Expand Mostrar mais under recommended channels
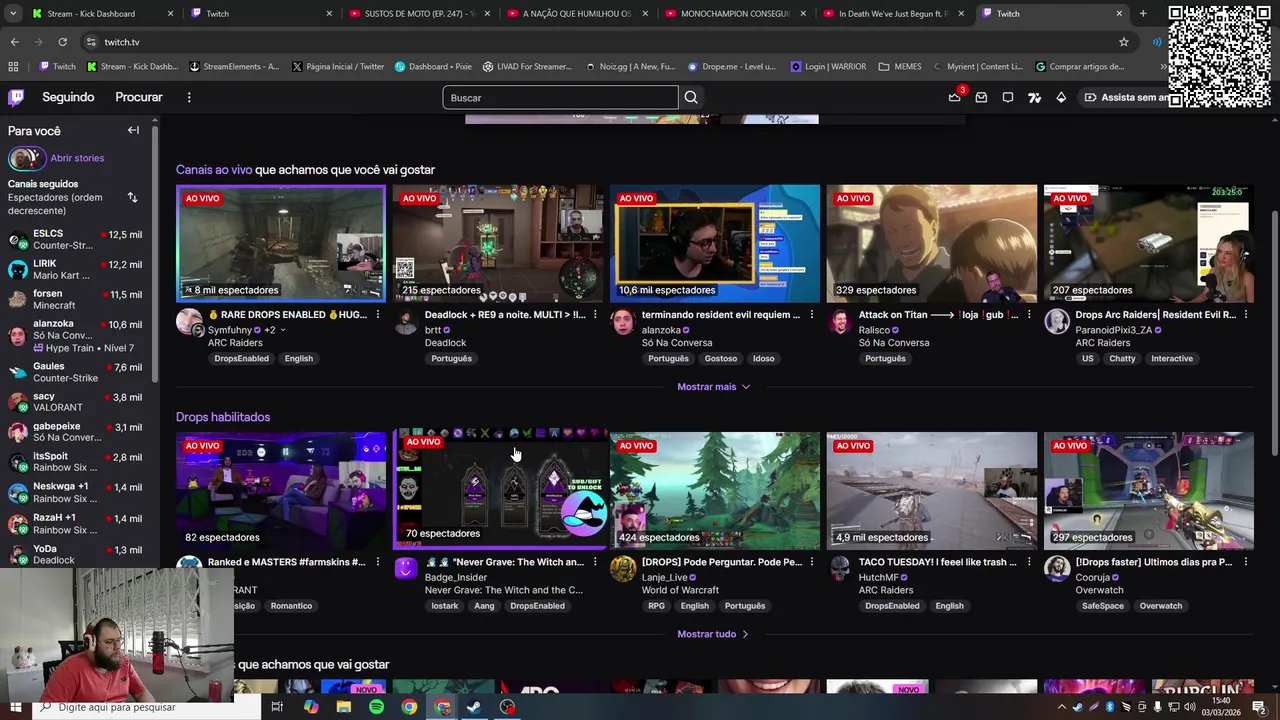The image size is (1280, 720). pos(714,387)
